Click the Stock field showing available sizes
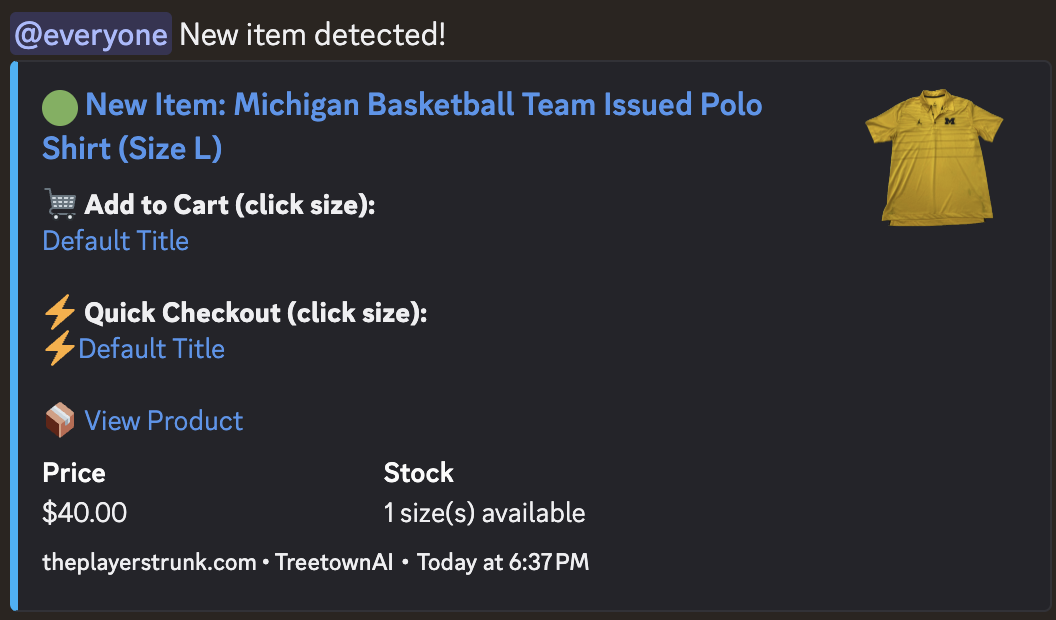The height and width of the screenshot is (620, 1056). [485, 512]
